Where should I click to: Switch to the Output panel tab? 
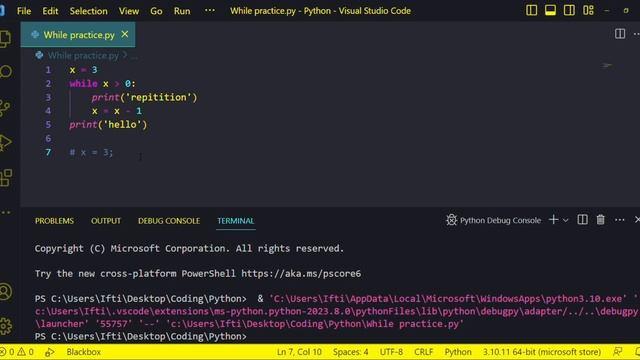[x=106, y=221]
